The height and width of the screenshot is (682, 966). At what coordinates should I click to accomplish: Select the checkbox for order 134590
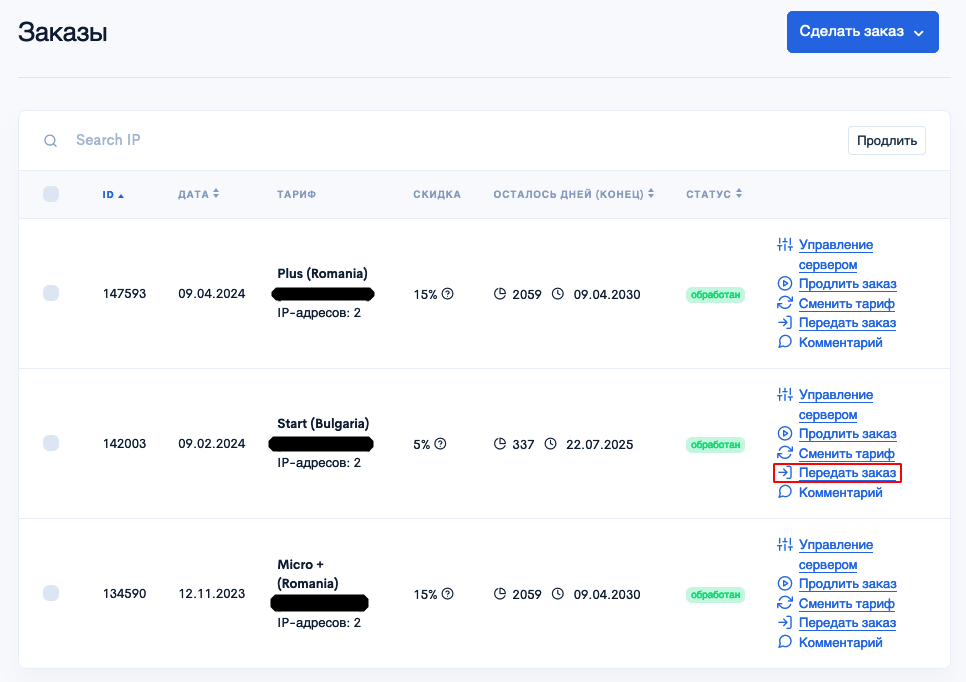(x=51, y=593)
